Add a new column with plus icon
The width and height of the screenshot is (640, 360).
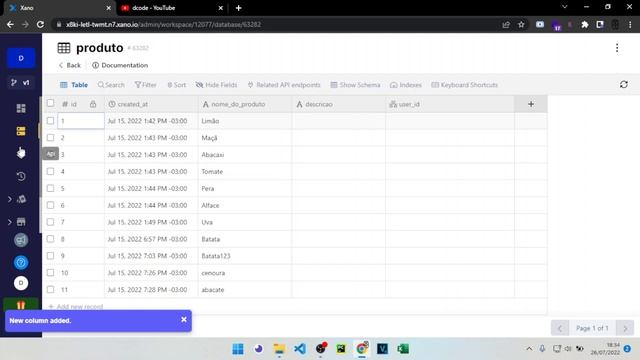click(531, 104)
